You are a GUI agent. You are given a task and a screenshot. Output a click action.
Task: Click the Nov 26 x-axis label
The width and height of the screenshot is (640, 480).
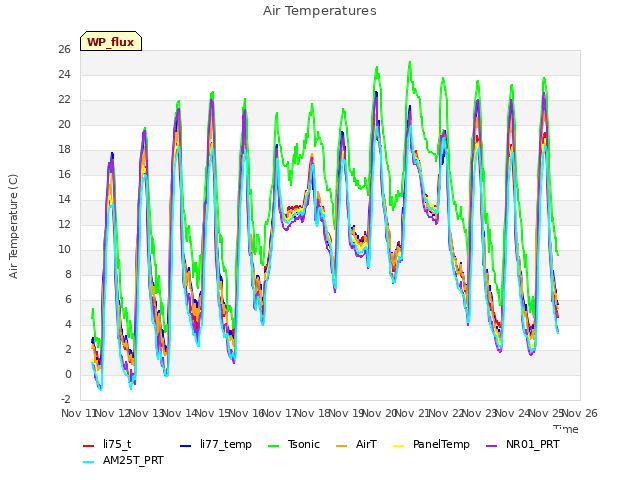tap(580, 413)
